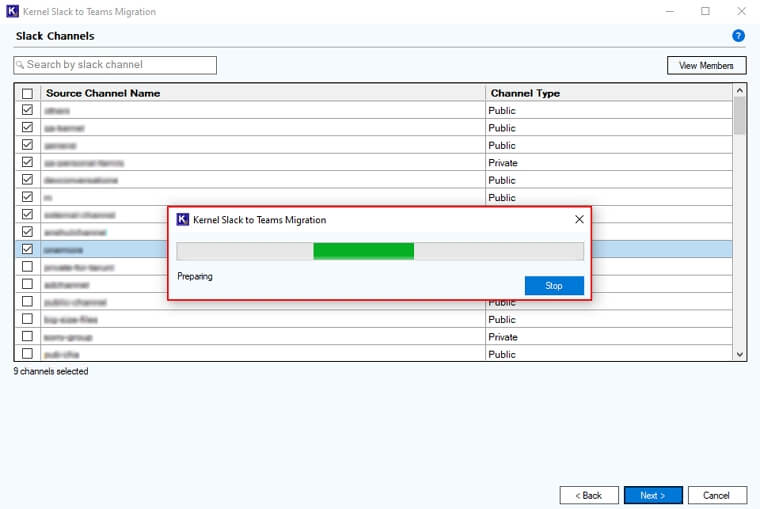
Task: Click the Kernel logo icon in the main title bar
Action: pos(13,11)
